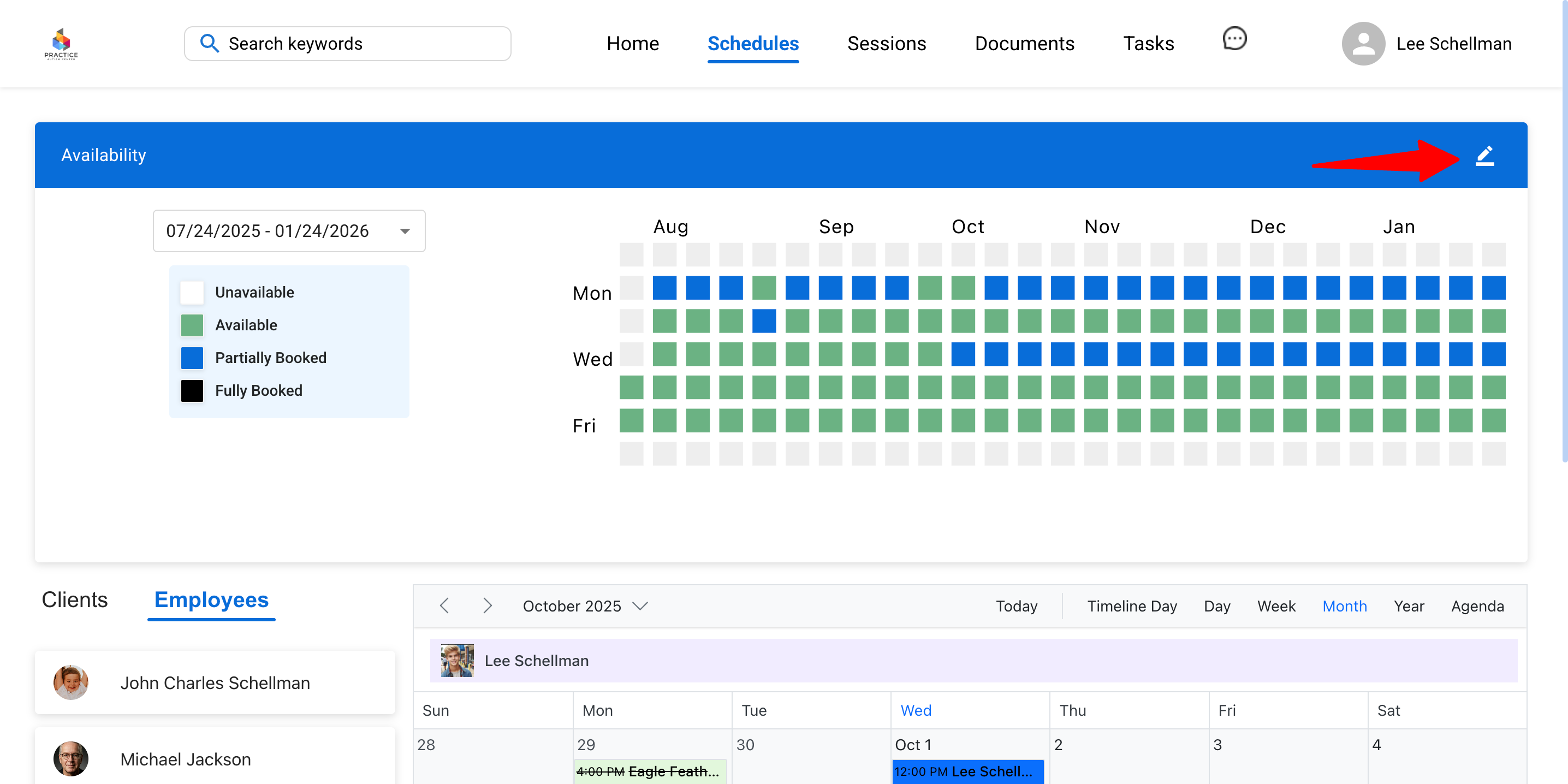Click the Fully Booked black legend swatch
This screenshot has height=784, width=1568.
(192, 391)
